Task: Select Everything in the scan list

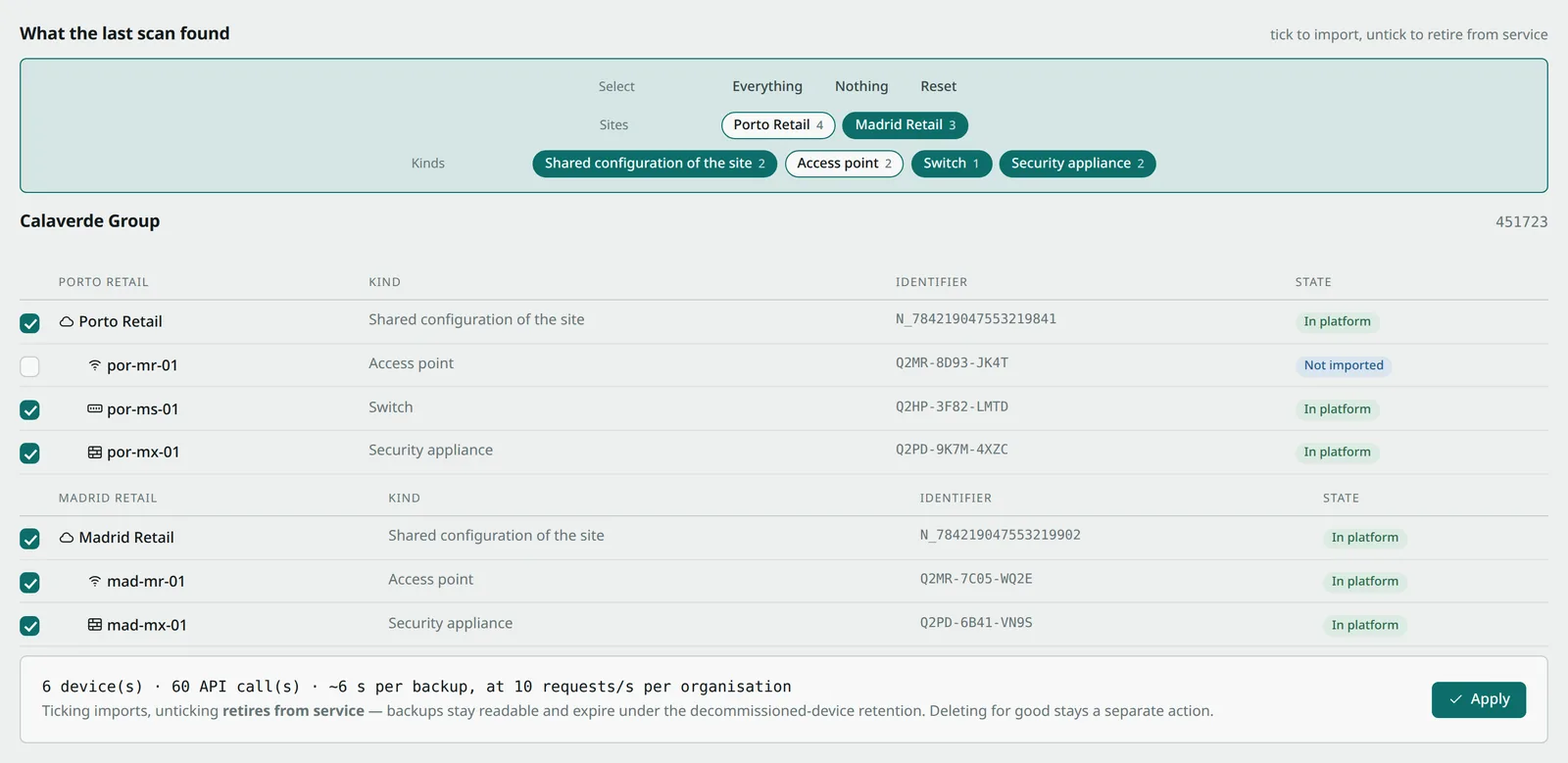Action: pyautogui.click(x=767, y=86)
